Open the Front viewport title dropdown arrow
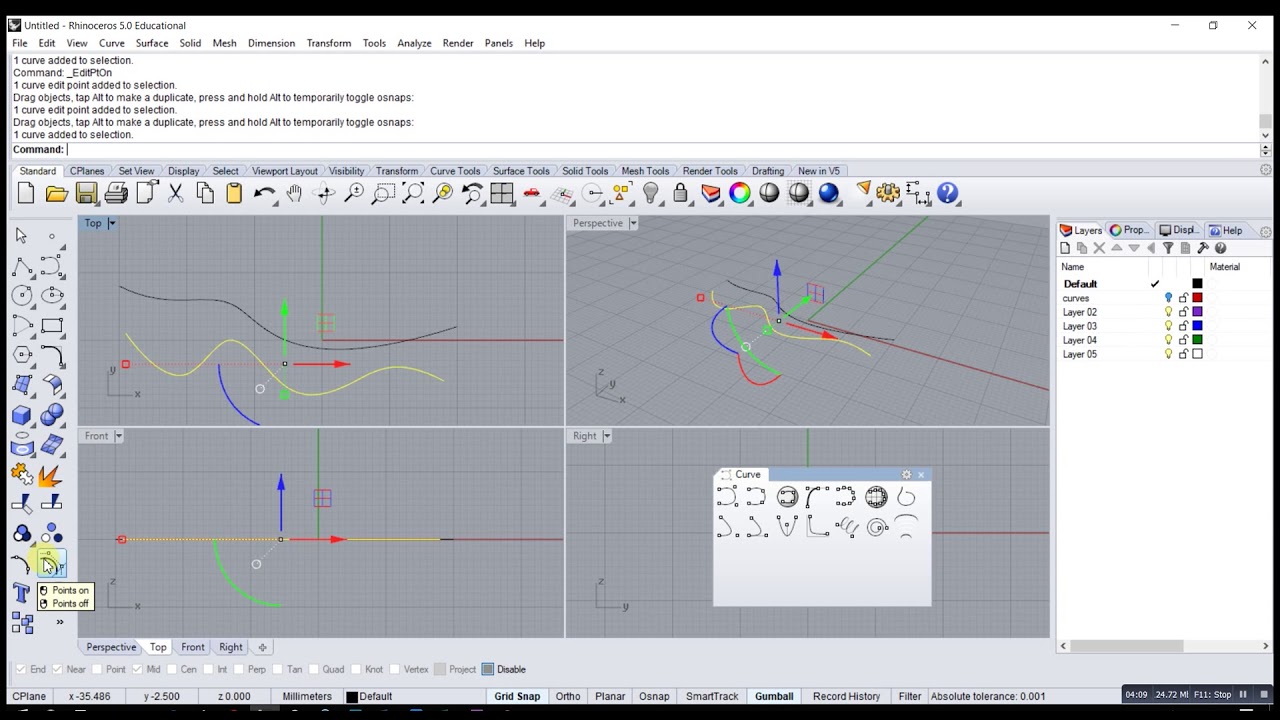Image resolution: width=1280 pixels, height=720 pixels. click(118, 436)
